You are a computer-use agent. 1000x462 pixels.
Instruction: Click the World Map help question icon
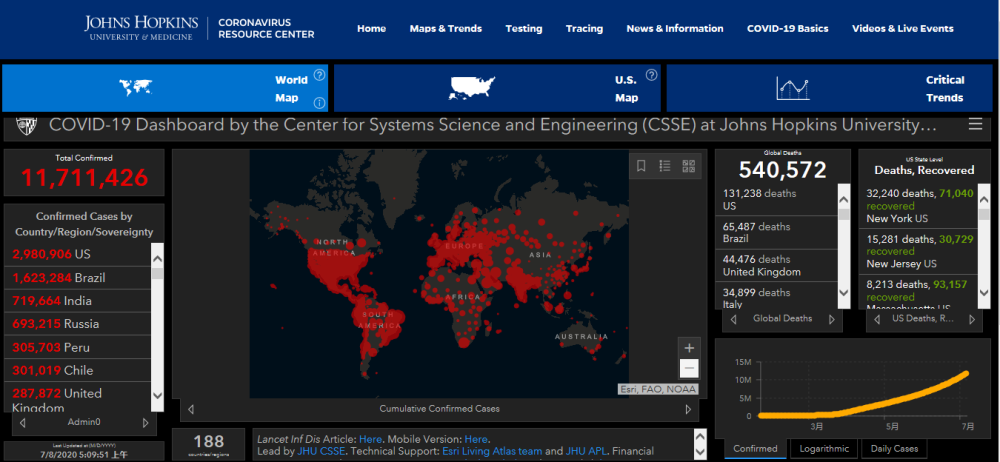(x=320, y=75)
